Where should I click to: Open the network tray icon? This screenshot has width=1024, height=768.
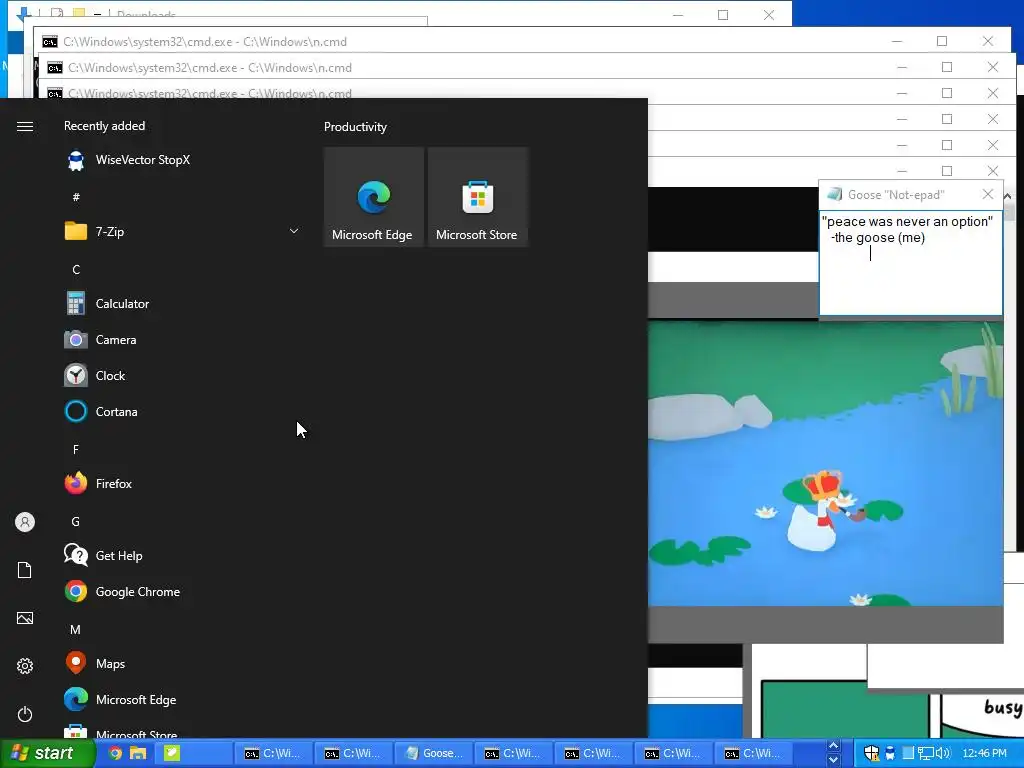click(925, 753)
